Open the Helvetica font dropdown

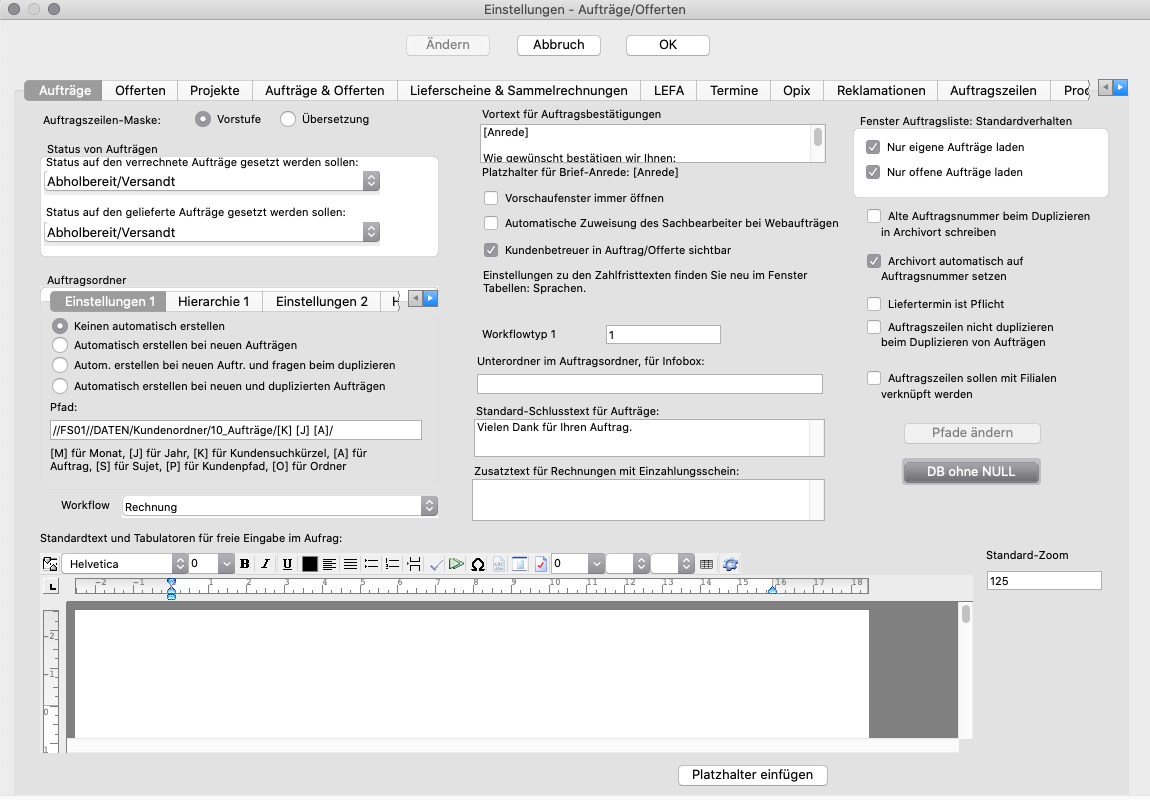pyautogui.click(x=124, y=564)
